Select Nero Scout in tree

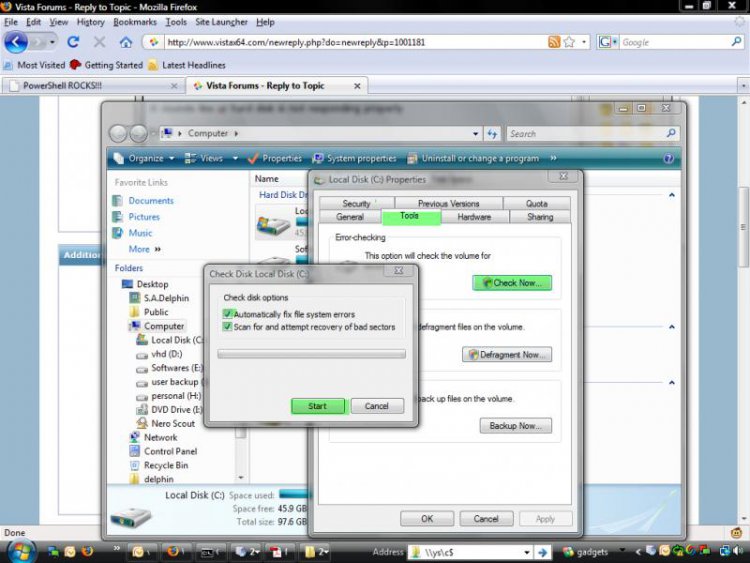(x=173, y=423)
